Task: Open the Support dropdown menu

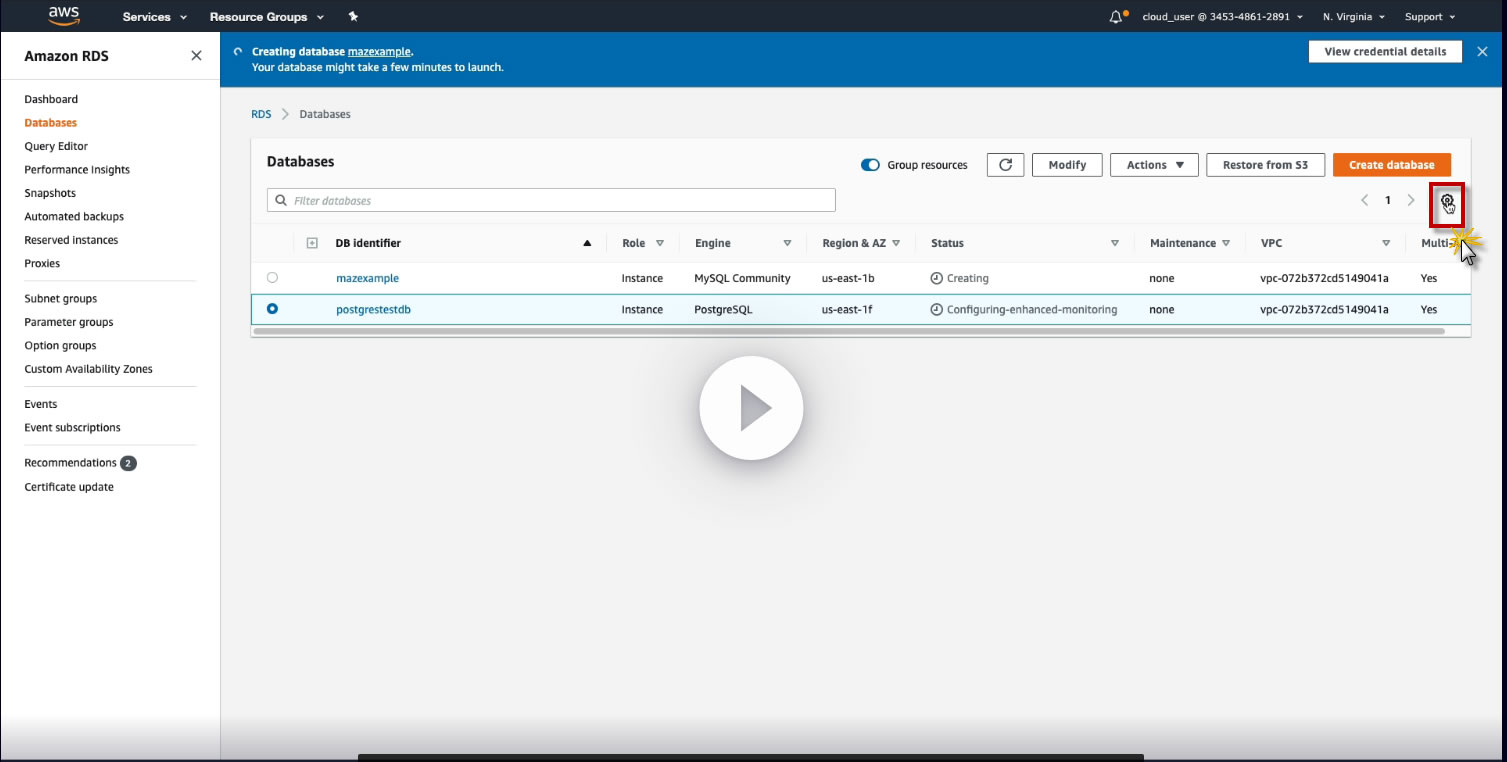Action: 1429,17
